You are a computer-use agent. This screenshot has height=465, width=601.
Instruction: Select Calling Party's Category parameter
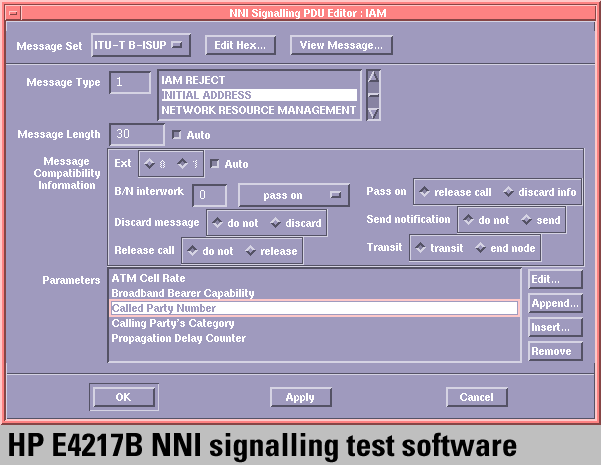(x=314, y=323)
